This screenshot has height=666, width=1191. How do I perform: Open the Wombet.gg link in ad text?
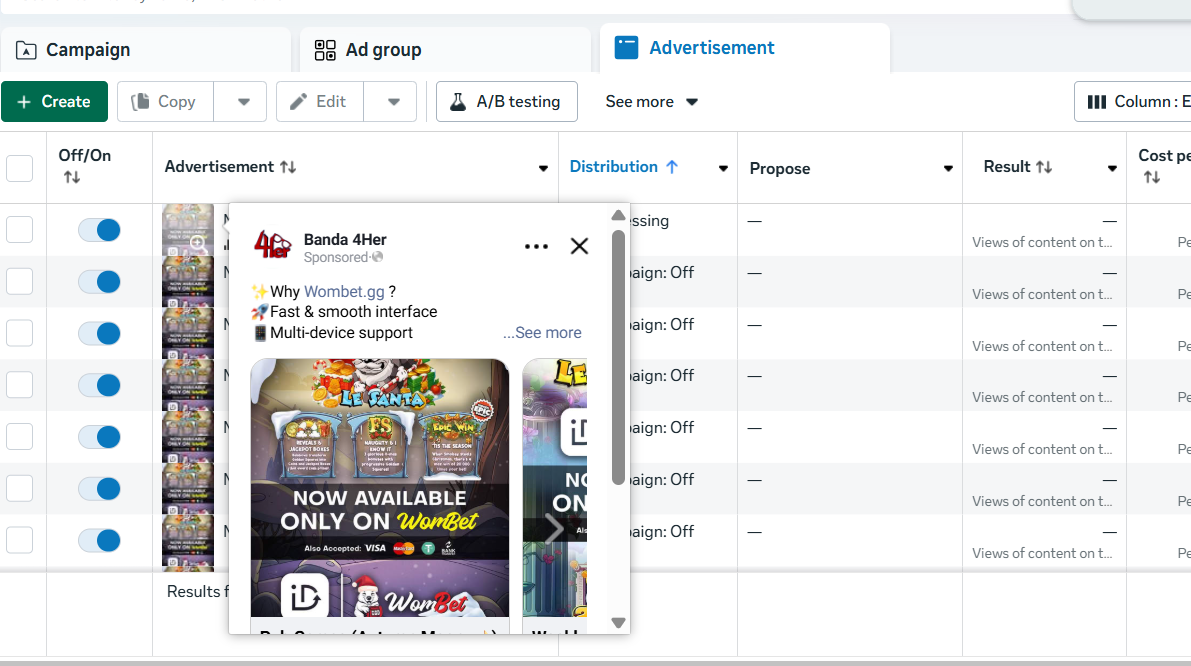point(344,292)
